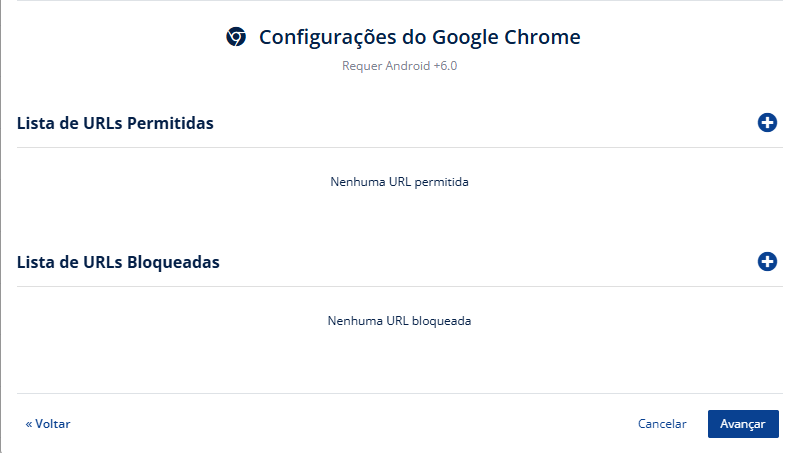Click the Requer Android +6.0 subtitle
Screen dimensions: 798x453
400,66
